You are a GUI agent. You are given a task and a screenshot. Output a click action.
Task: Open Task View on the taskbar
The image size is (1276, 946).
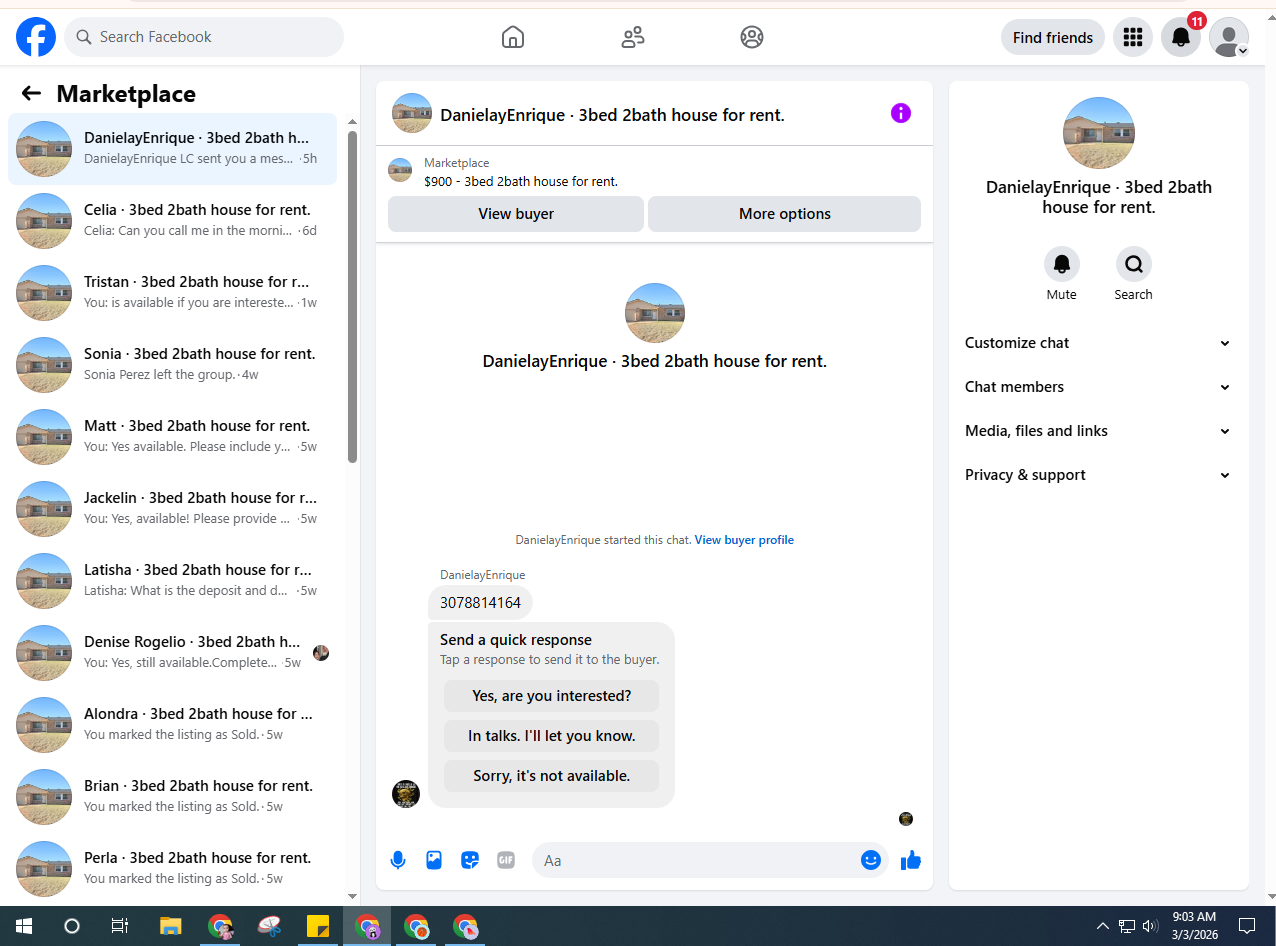[x=120, y=926]
